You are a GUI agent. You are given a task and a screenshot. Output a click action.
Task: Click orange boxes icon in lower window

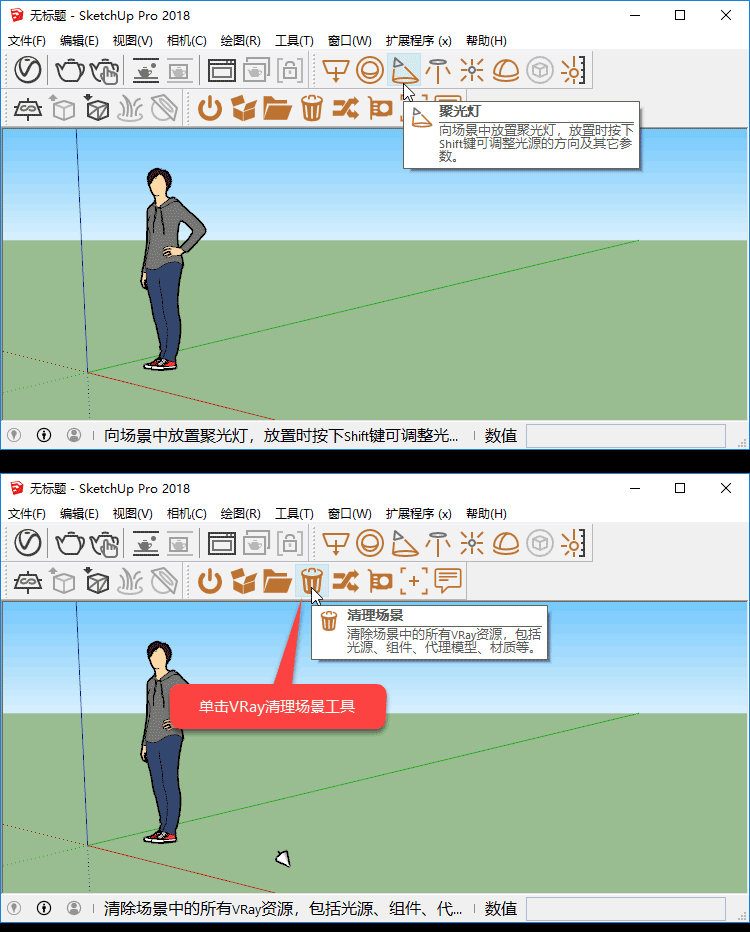pyautogui.click(x=244, y=581)
